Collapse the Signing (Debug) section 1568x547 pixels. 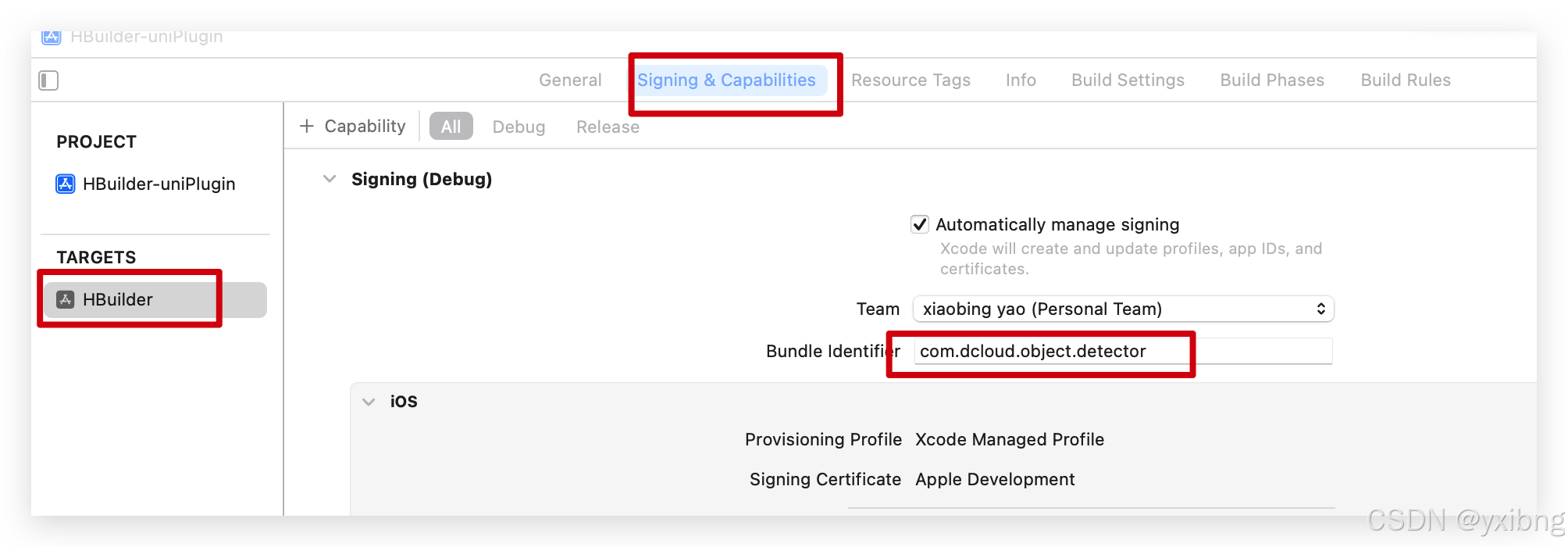point(330,179)
